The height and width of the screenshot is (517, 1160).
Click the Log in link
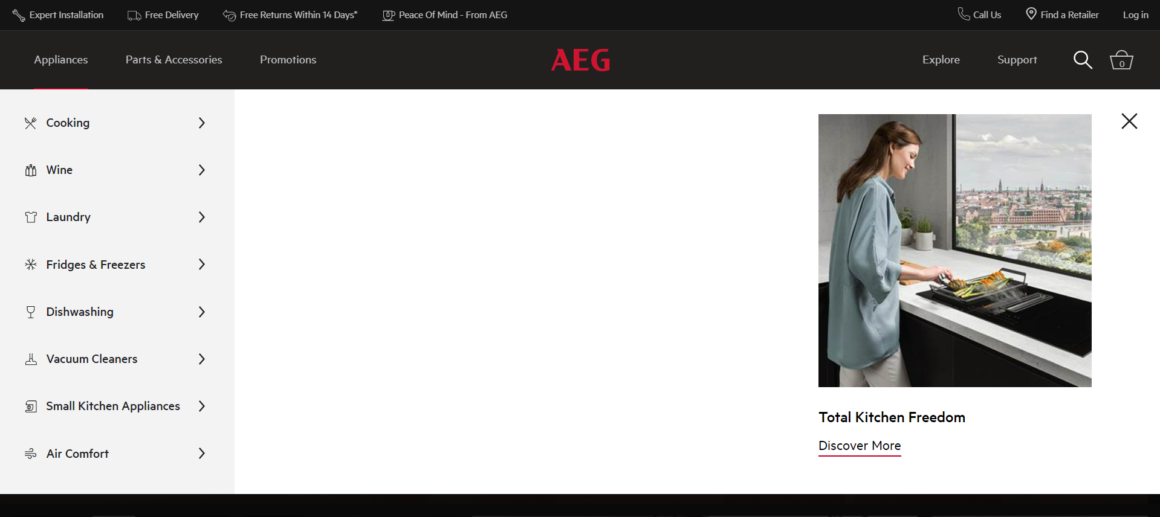click(x=1135, y=15)
